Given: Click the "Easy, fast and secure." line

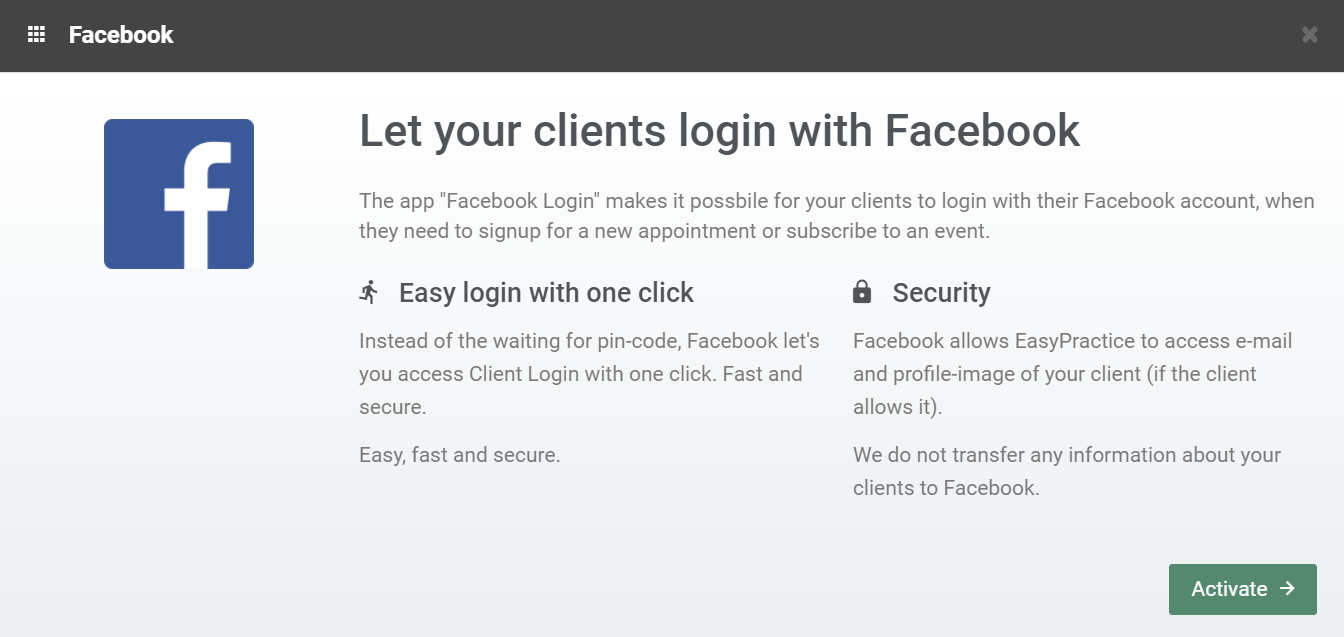Looking at the screenshot, I should coord(459,455).
